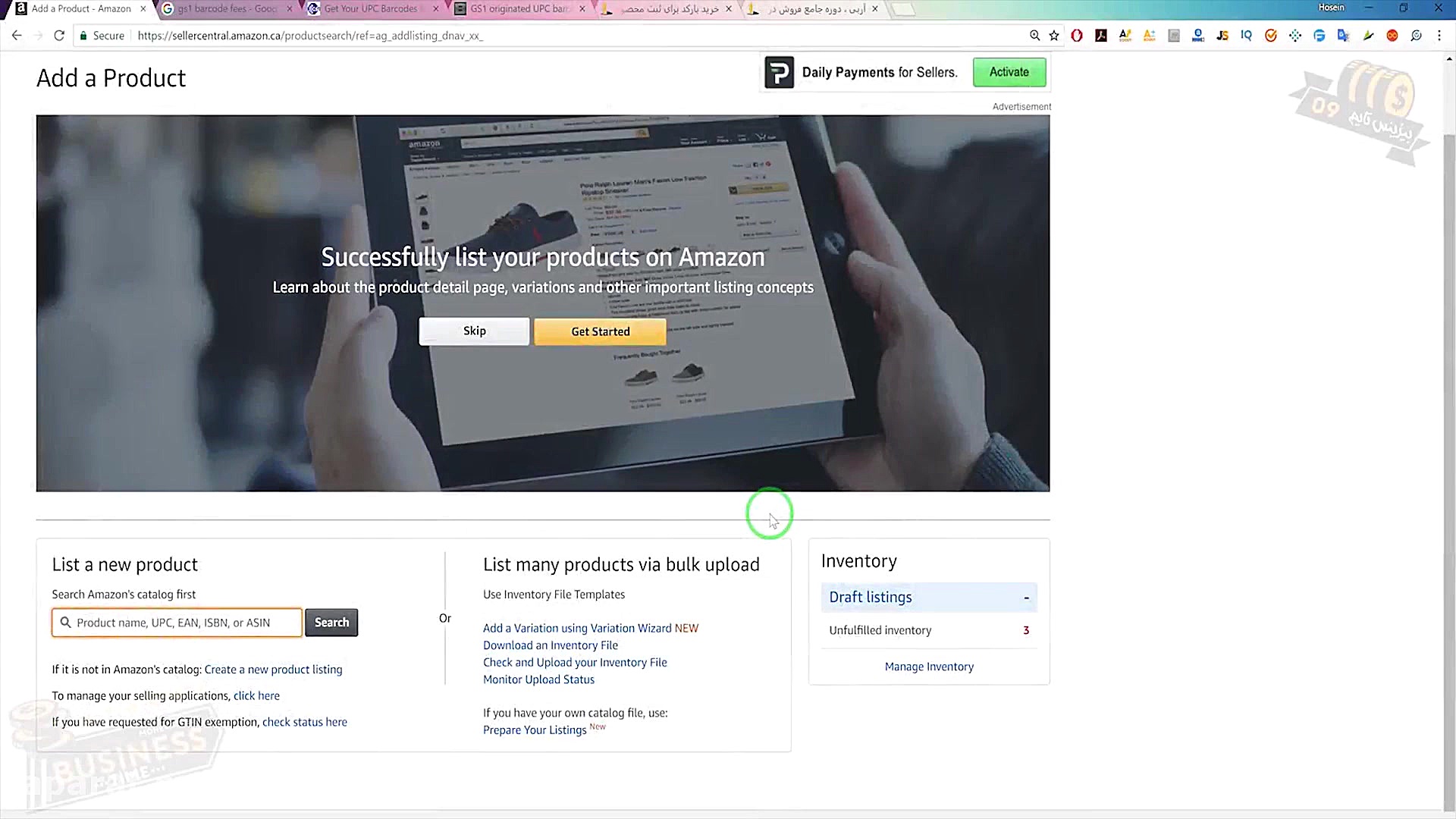1456x819 pixels.
Task: Click the bookmark star icon
Action: [1054, 36]
